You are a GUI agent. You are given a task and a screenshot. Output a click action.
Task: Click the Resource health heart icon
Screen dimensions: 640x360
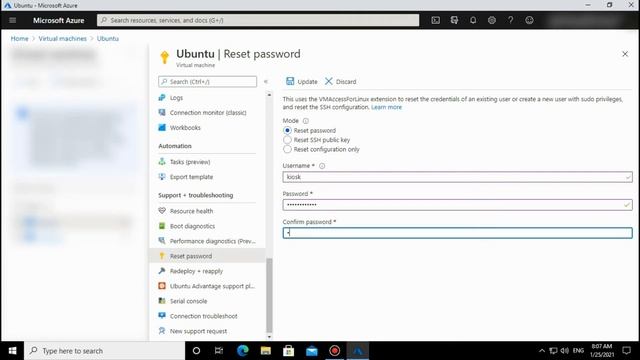coord(162,211)
